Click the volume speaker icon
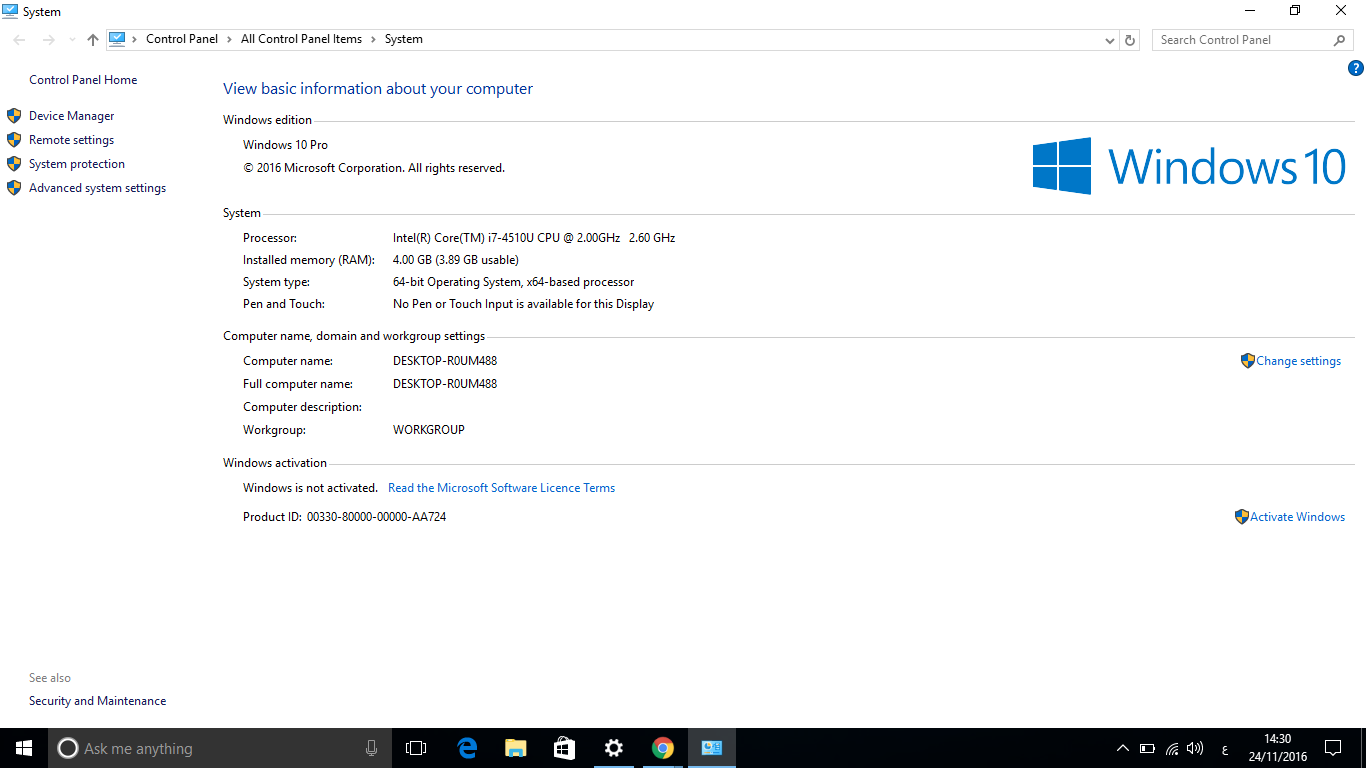Image resolution: width=1366 pixels, height=768 pixels. pyautogui.click(x=1196, y=748)
